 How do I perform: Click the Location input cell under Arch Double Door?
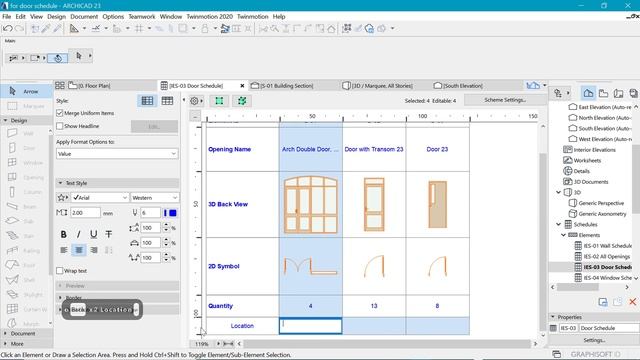311,326
